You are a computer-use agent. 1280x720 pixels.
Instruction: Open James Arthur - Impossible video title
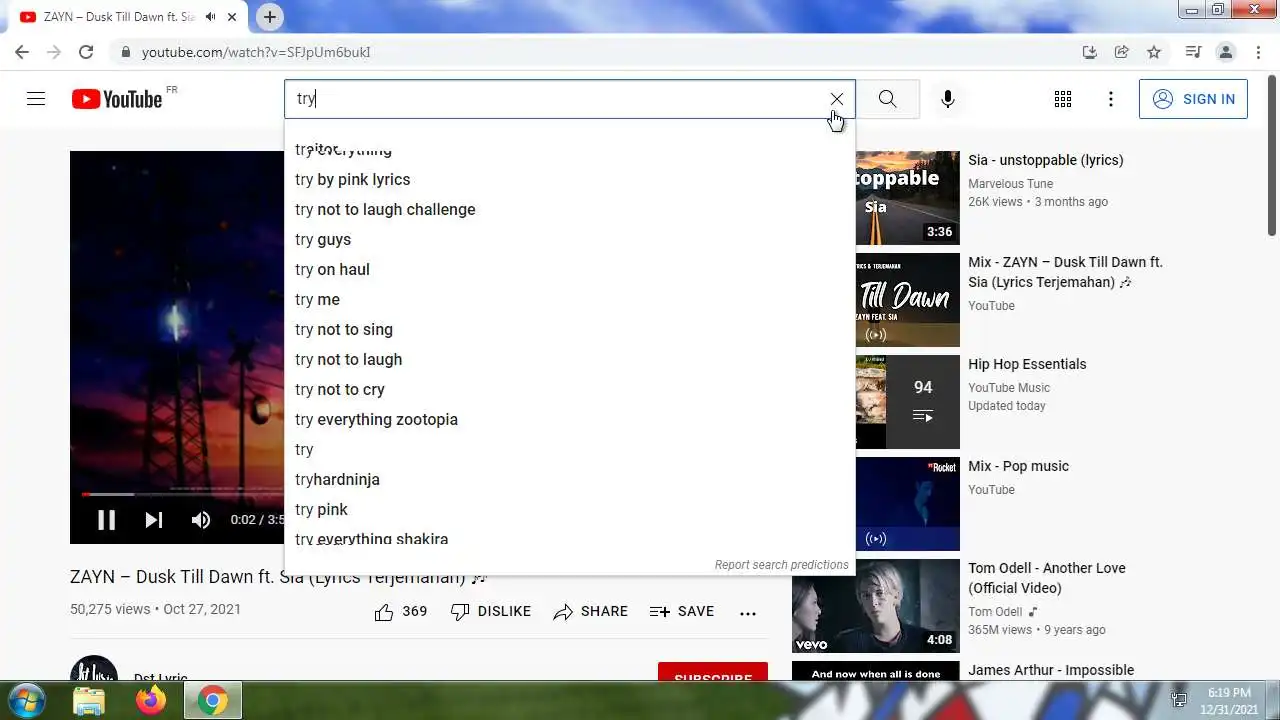point(1051,670)
